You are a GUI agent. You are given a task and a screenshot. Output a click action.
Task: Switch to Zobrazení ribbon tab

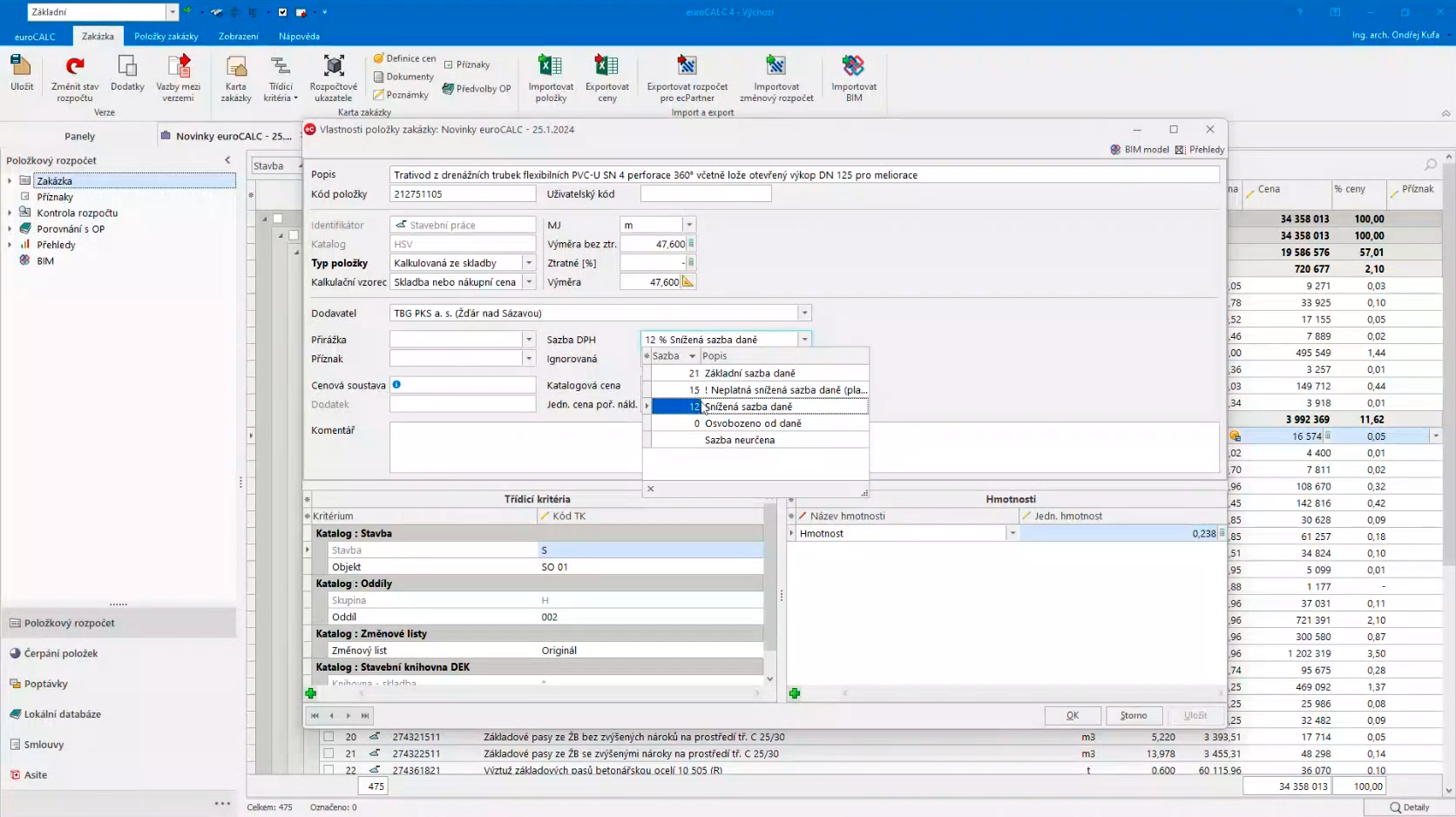tap(238, 37)
